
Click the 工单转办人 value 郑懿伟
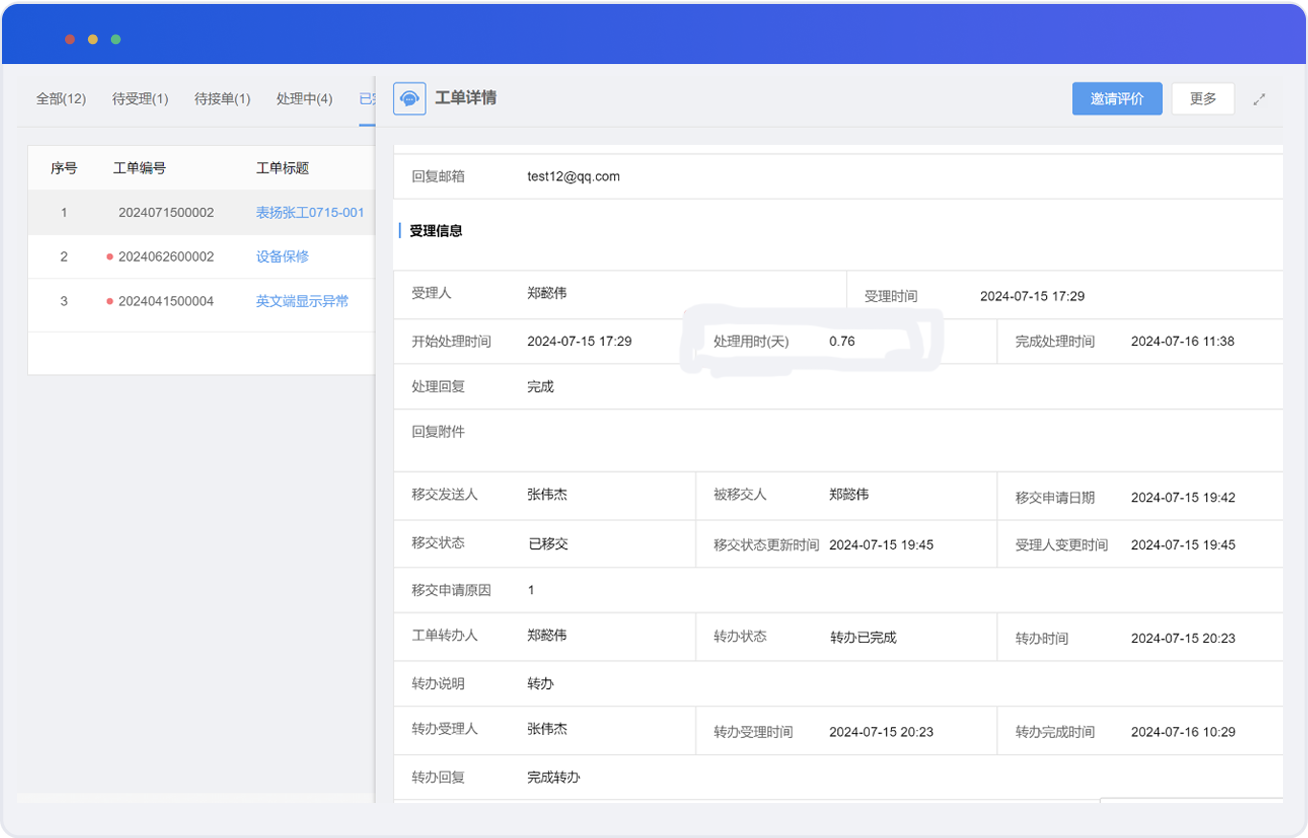547,635
